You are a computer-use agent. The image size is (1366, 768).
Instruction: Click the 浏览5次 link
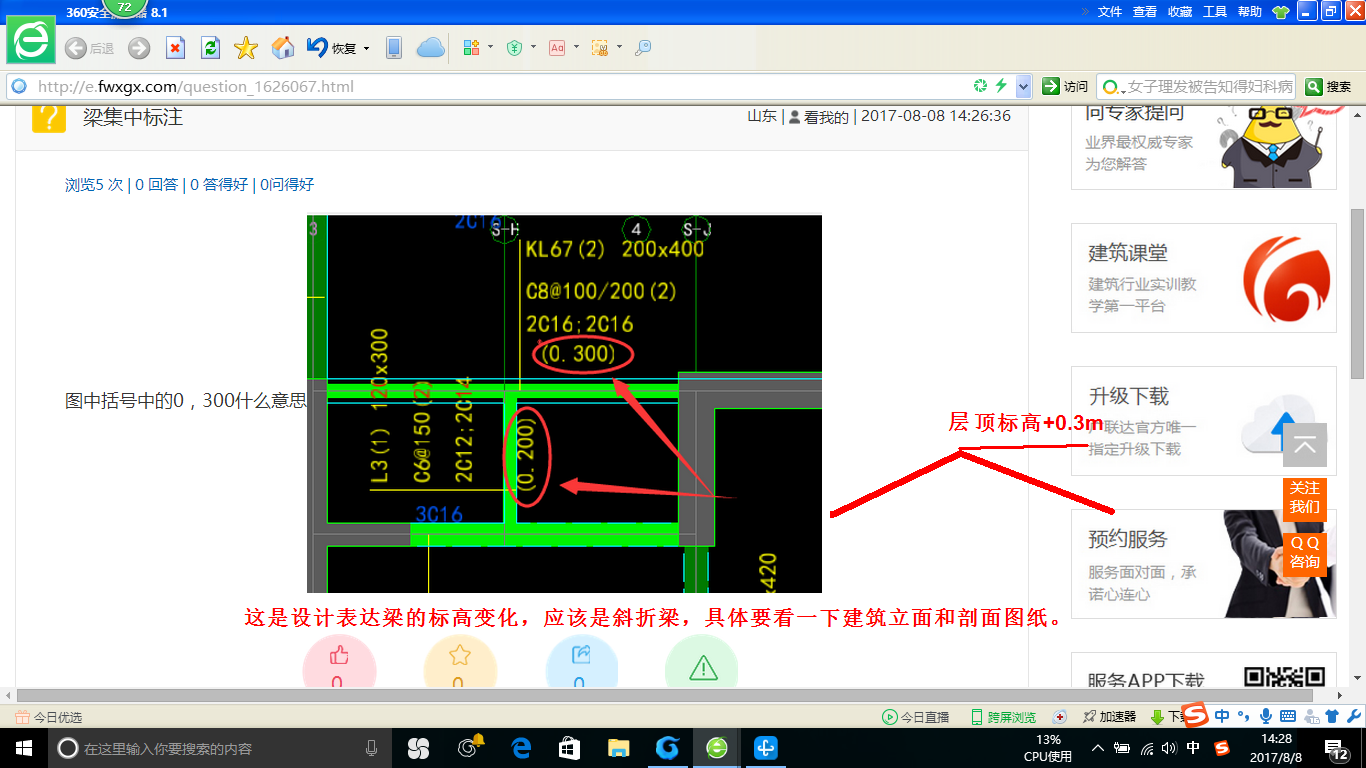pos(94,184)
